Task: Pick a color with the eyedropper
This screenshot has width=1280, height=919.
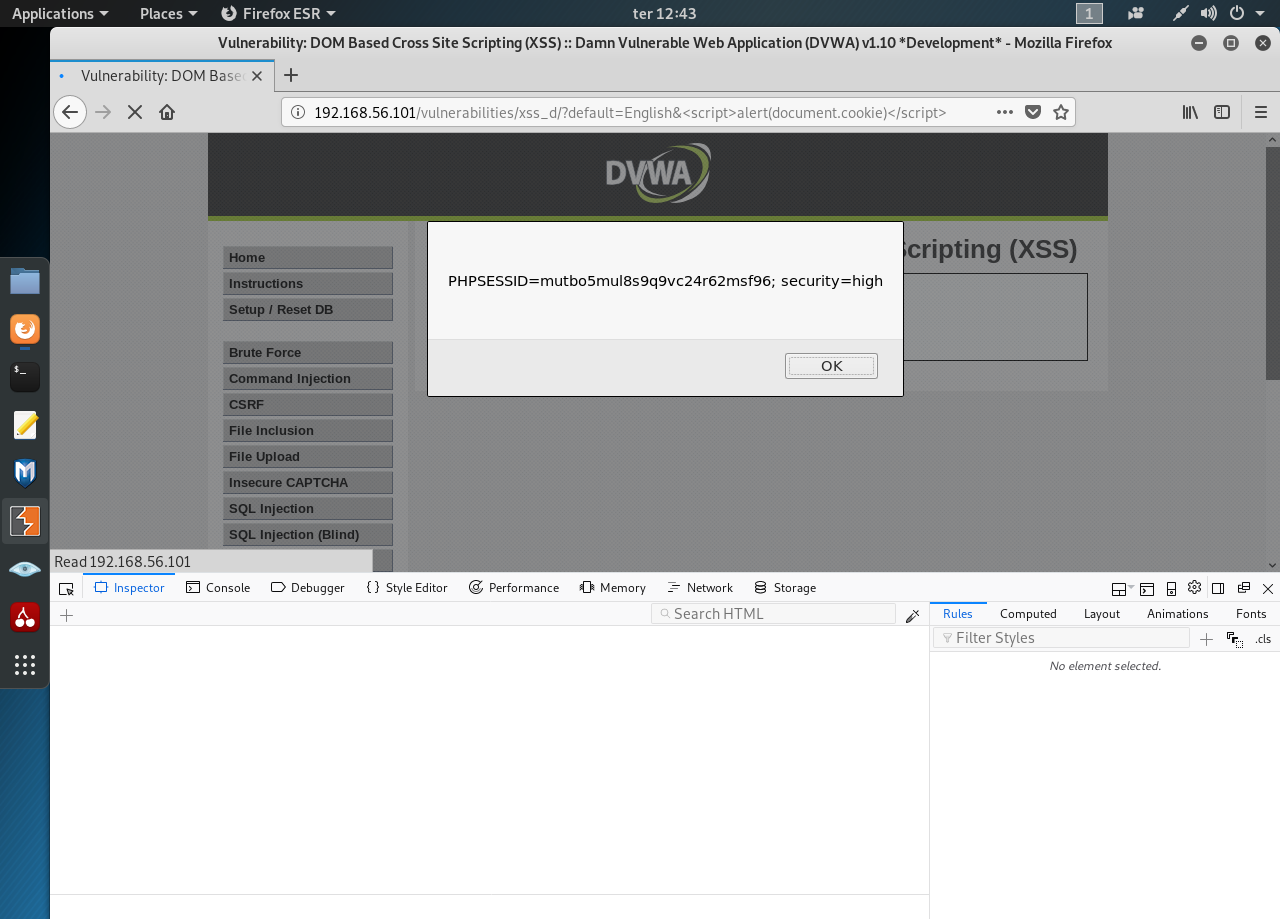Action: point(912,616)
